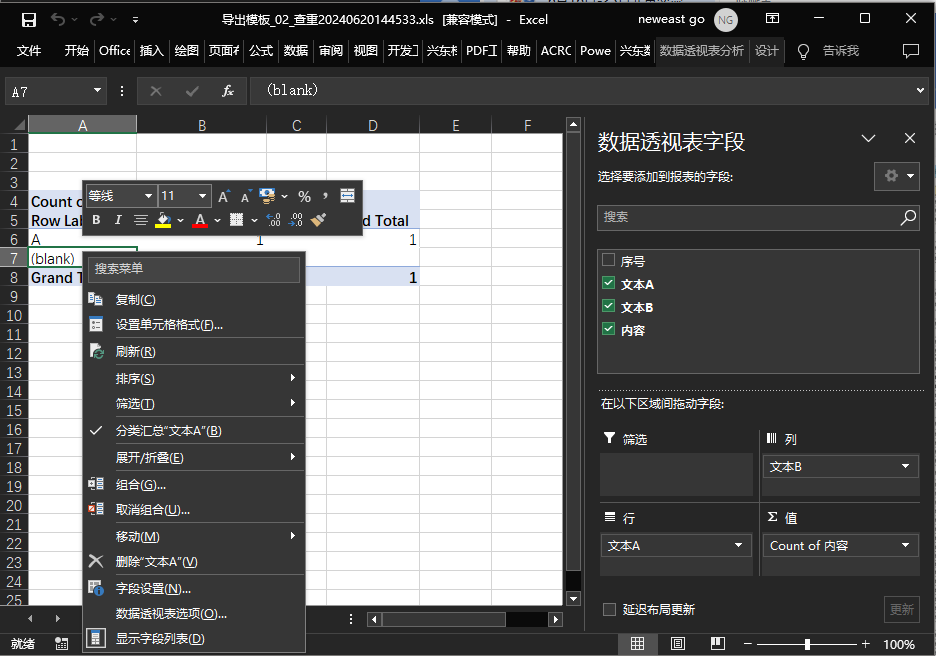The width and height of the screenshot is (936, 656).
Task: Choose 刷新(R) from the context menu
Action: pyautogui.click(x=135, y=352)
